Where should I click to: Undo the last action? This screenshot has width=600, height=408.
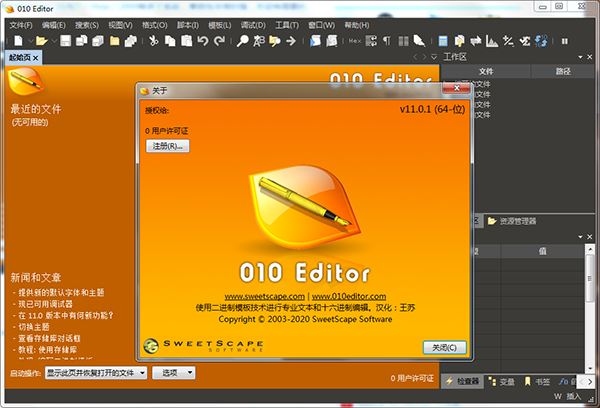203,41
